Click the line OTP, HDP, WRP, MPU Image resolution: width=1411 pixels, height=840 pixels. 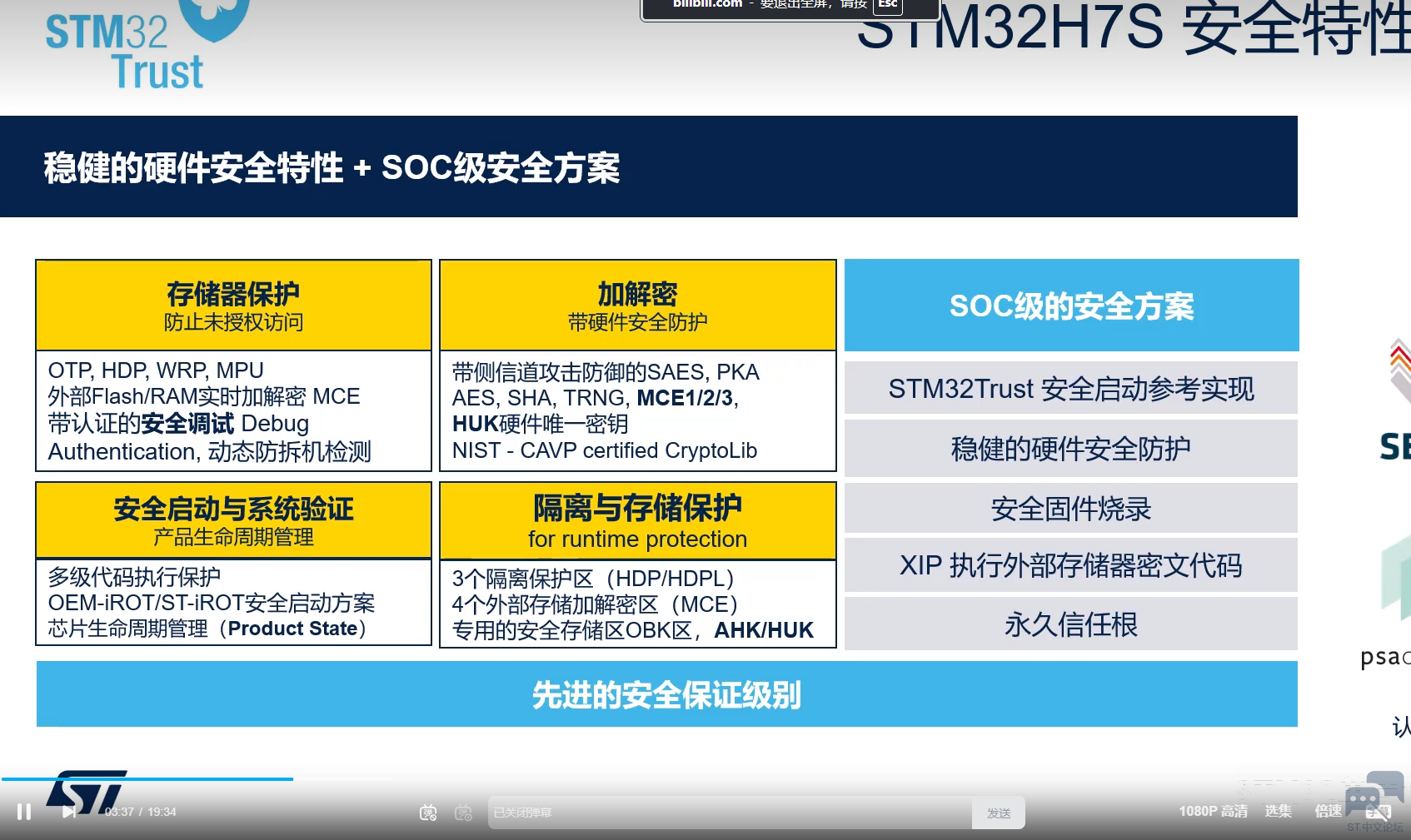[156, 370]
